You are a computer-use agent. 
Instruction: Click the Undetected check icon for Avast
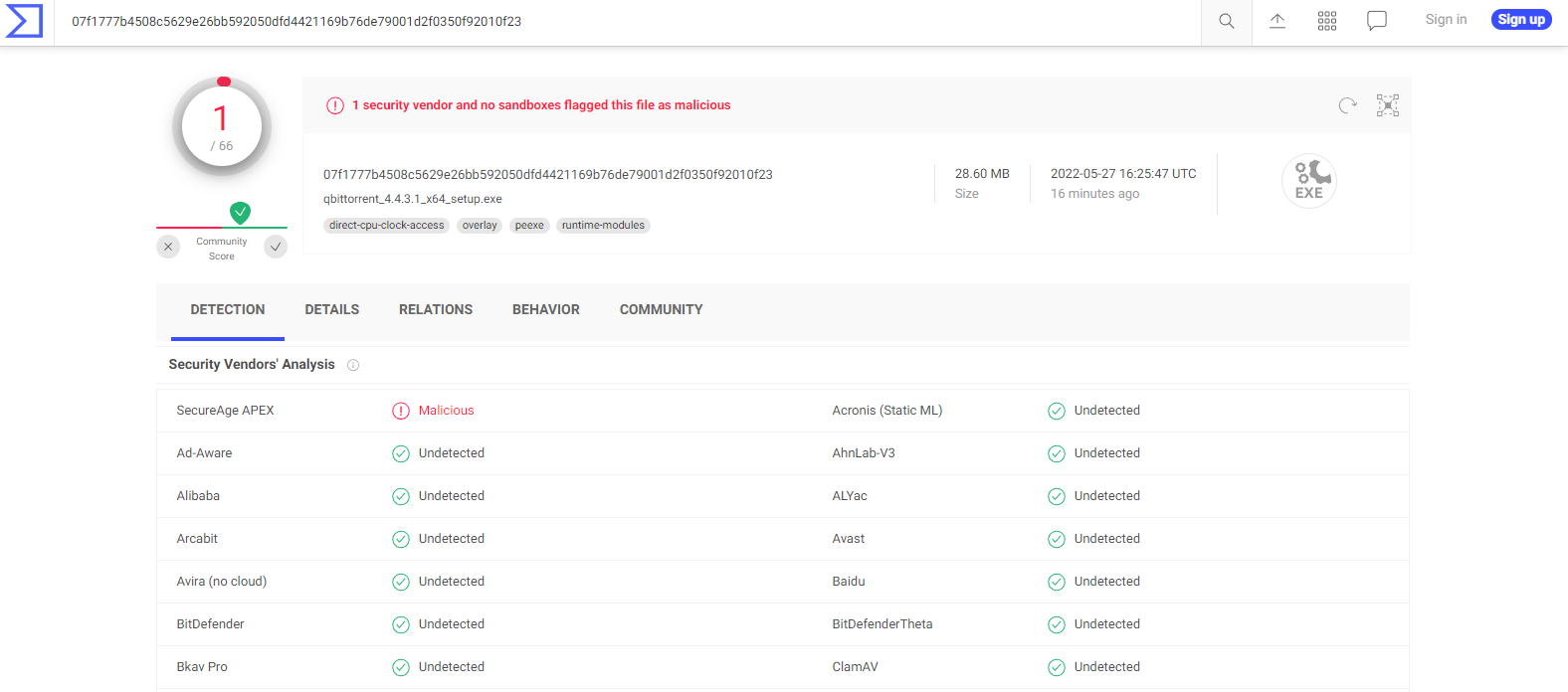point(1057,539)
